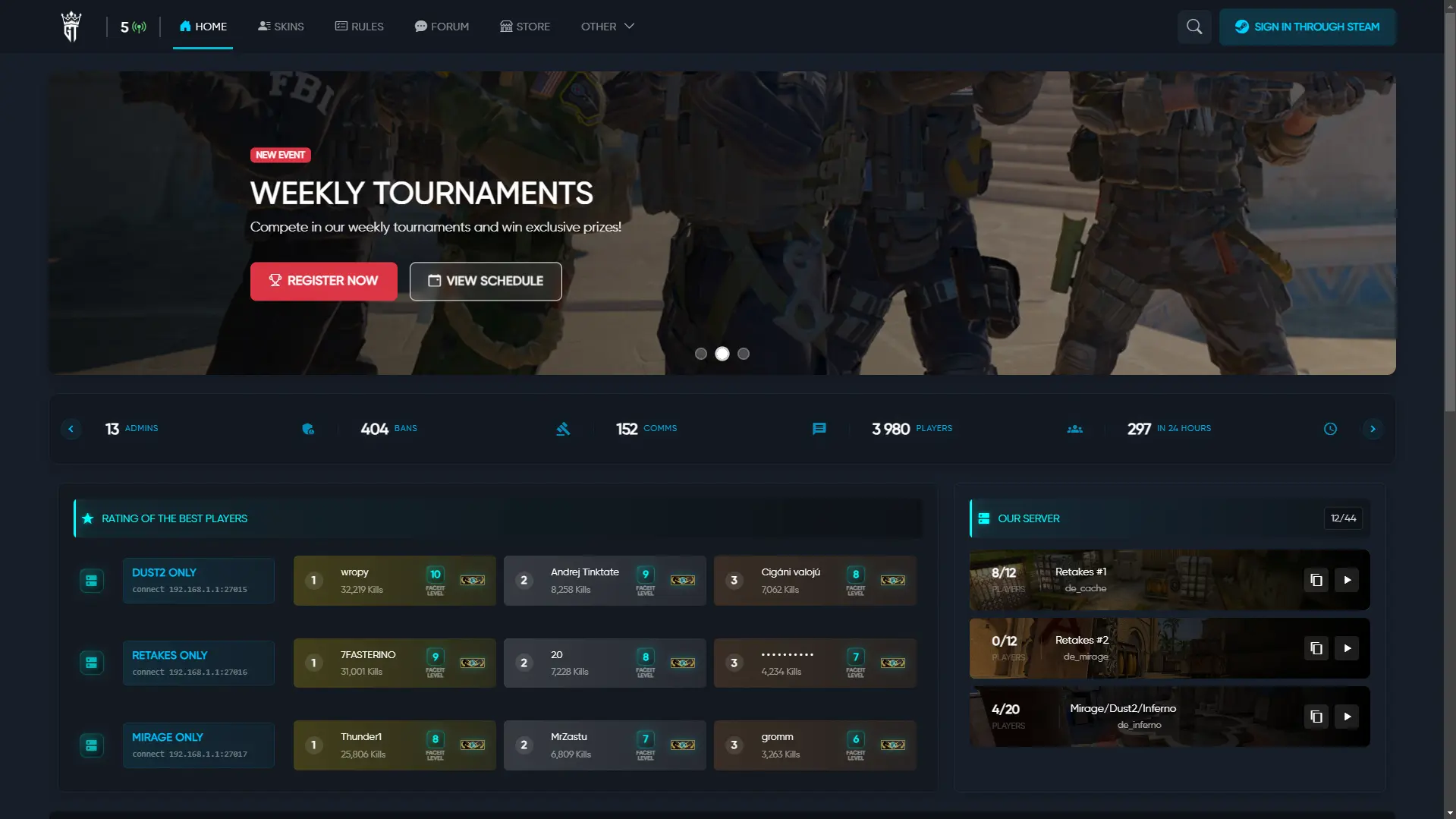Click the star icon beside rating title
The image size is (1456, 819).
point(88,518)
